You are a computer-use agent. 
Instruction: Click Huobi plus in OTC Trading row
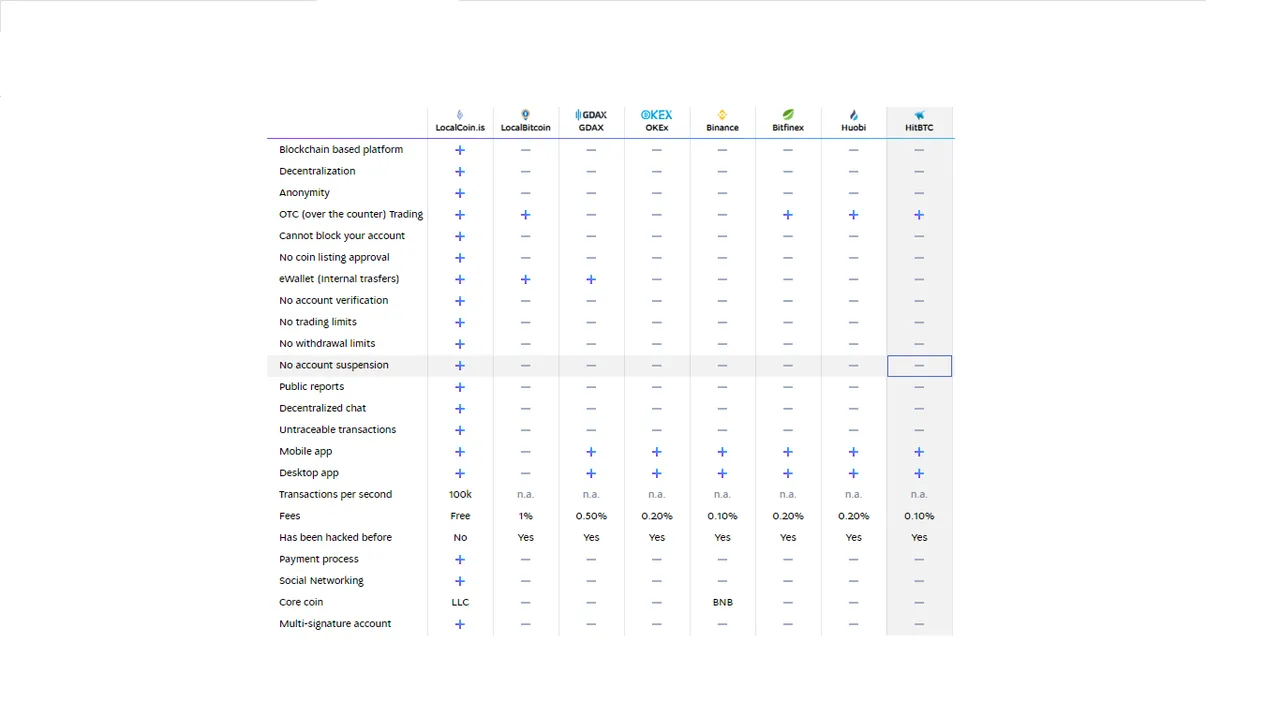[x=853, y=215]
